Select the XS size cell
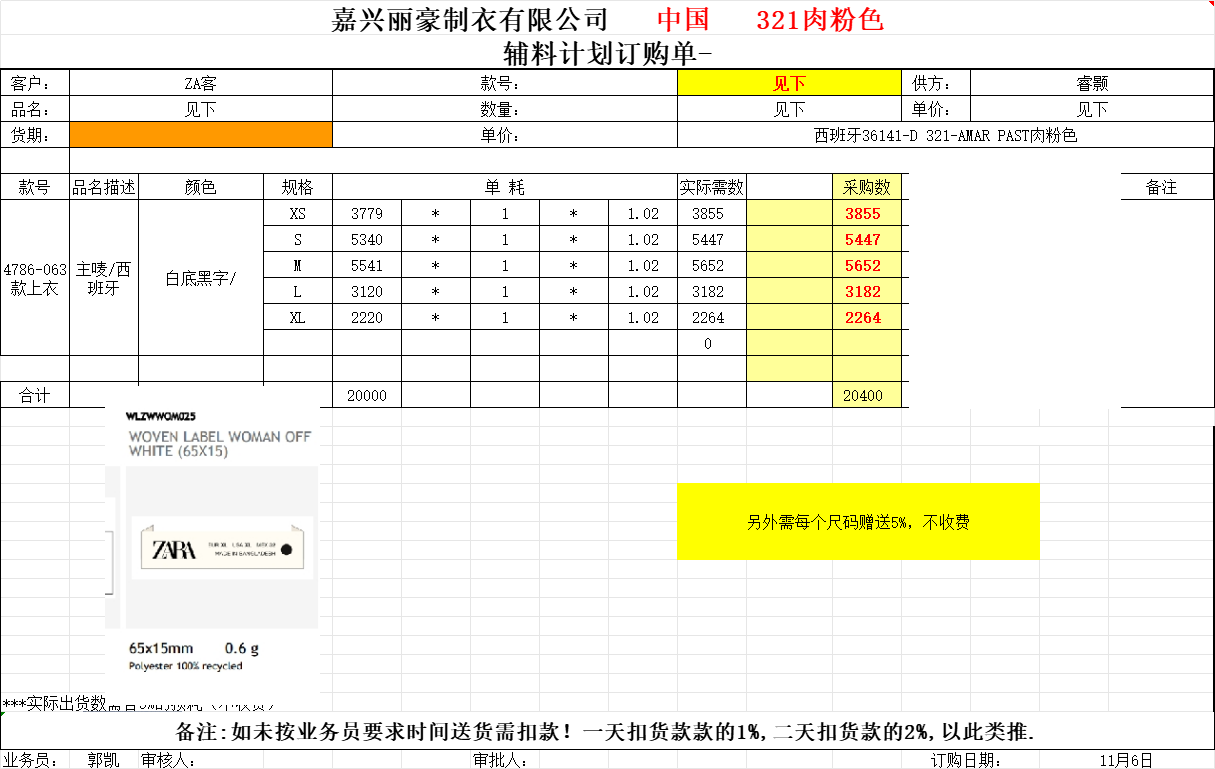The image size is (1215, 769). (298, 214)
